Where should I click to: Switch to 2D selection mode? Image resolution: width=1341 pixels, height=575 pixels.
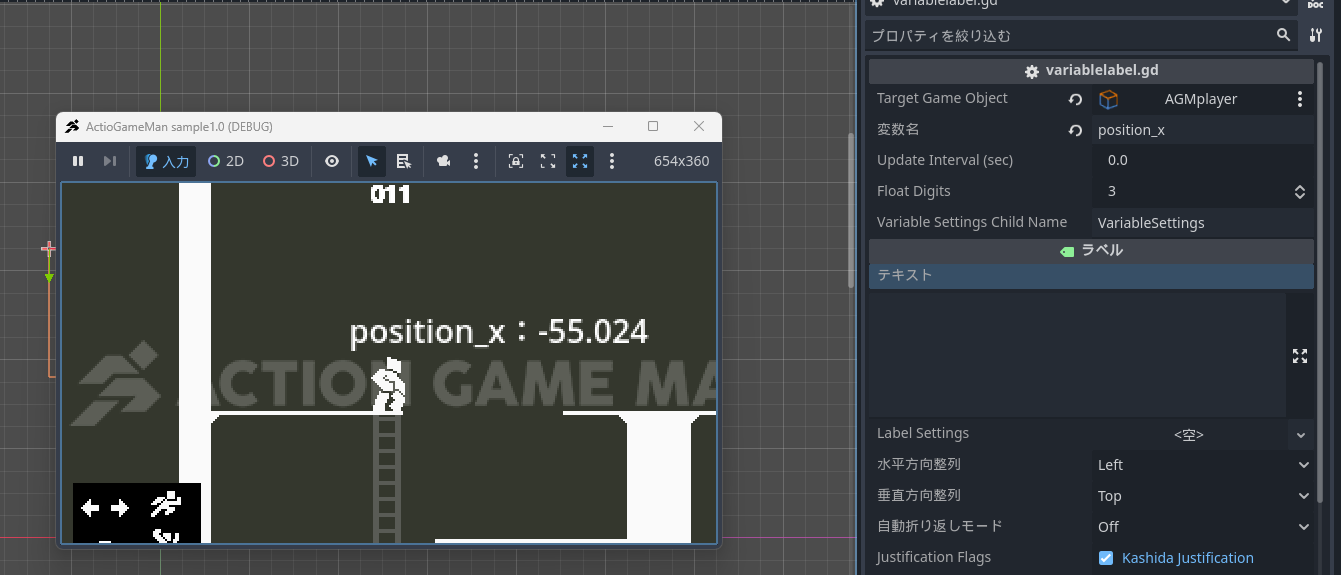pyautogui.click(x=225, y=161)
